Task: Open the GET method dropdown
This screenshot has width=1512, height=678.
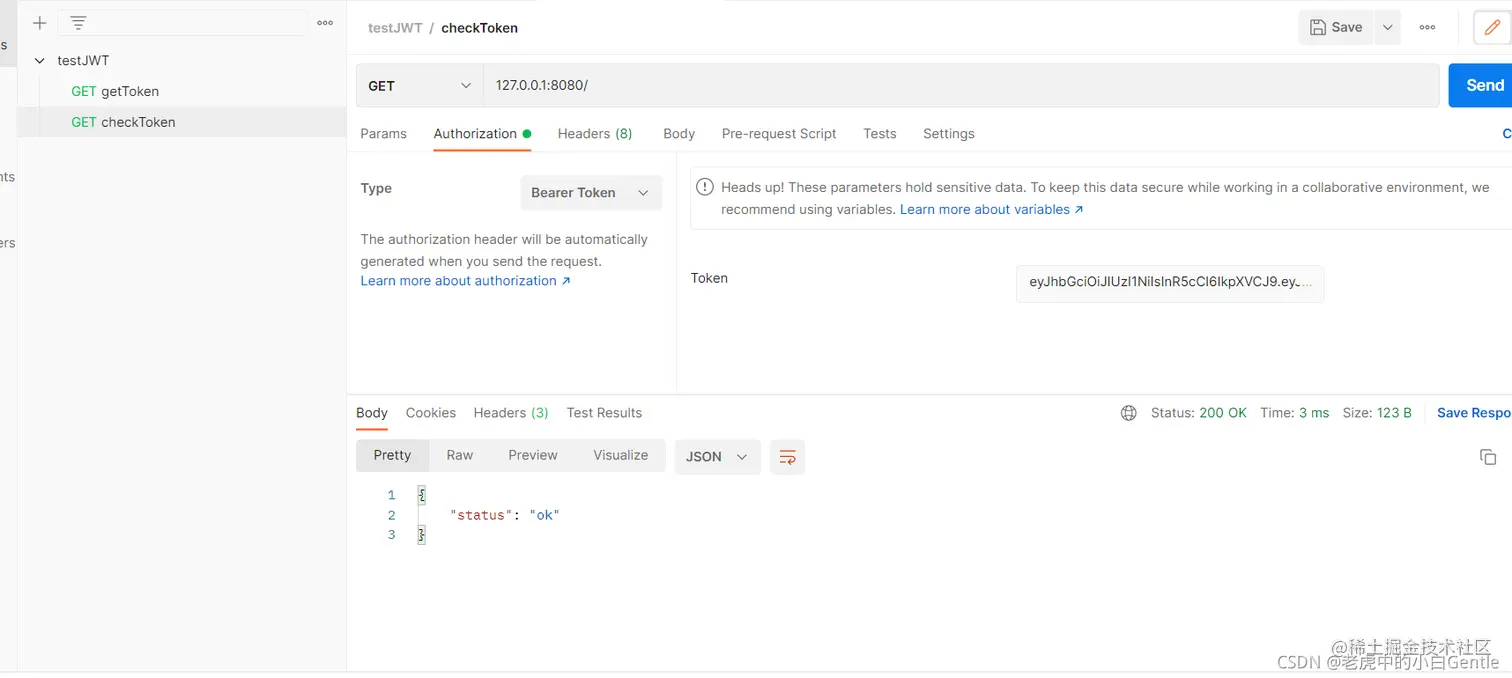Action: tap(419, 86)
